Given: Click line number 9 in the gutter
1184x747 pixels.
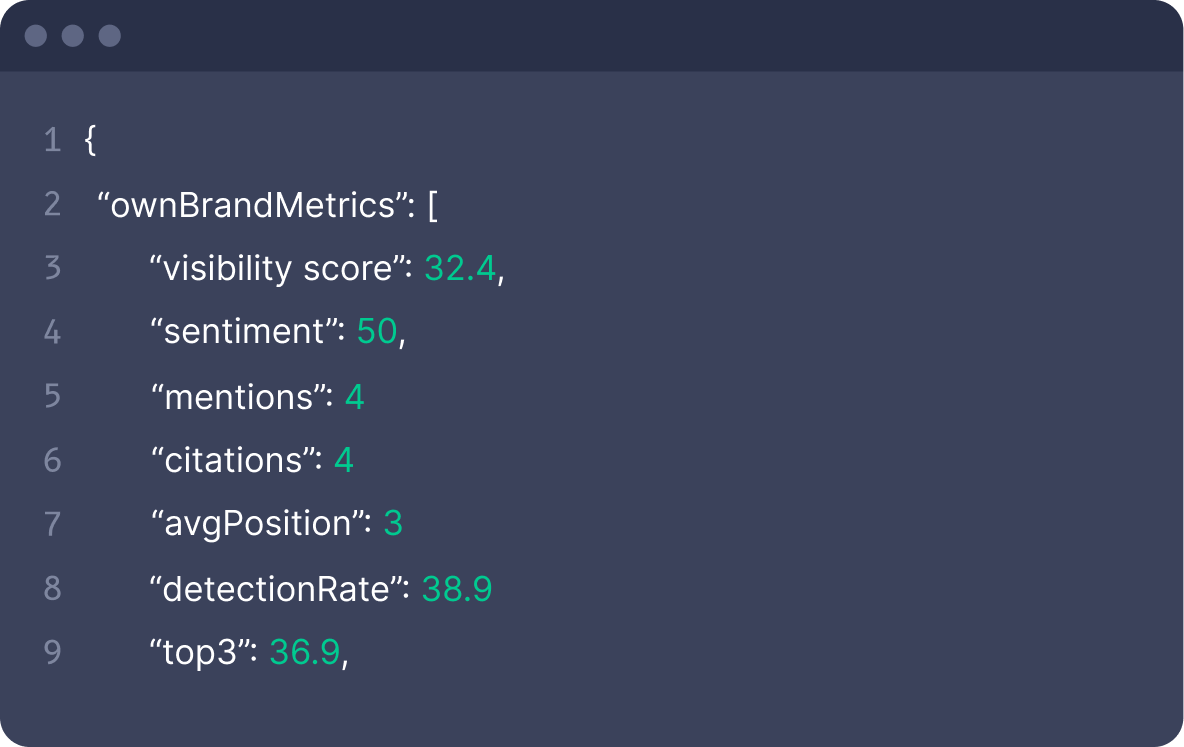Looking at the screenshot, I should click(52, 653).
